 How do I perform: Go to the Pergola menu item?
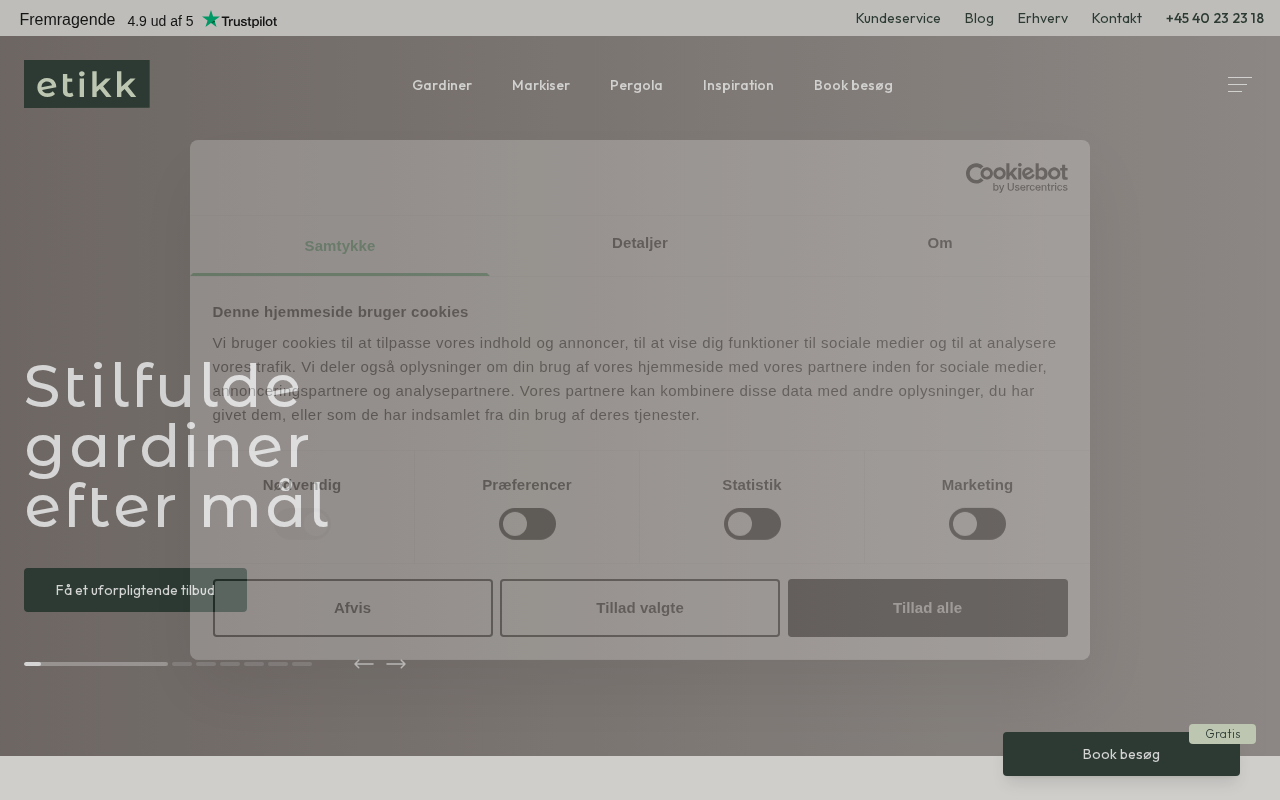636,85
